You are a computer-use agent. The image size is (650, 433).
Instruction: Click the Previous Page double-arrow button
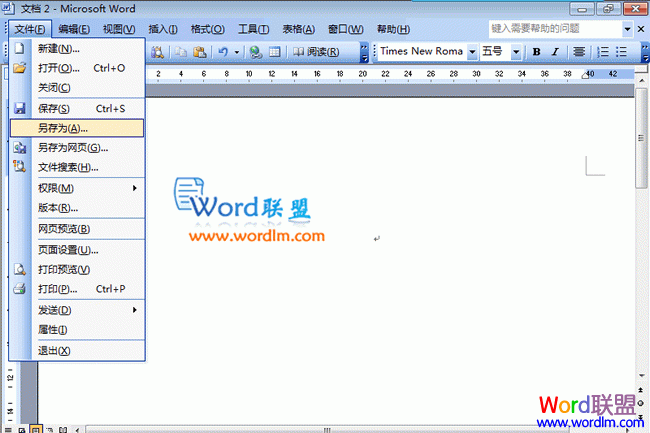pyautogui.click(x=641, y=390)
